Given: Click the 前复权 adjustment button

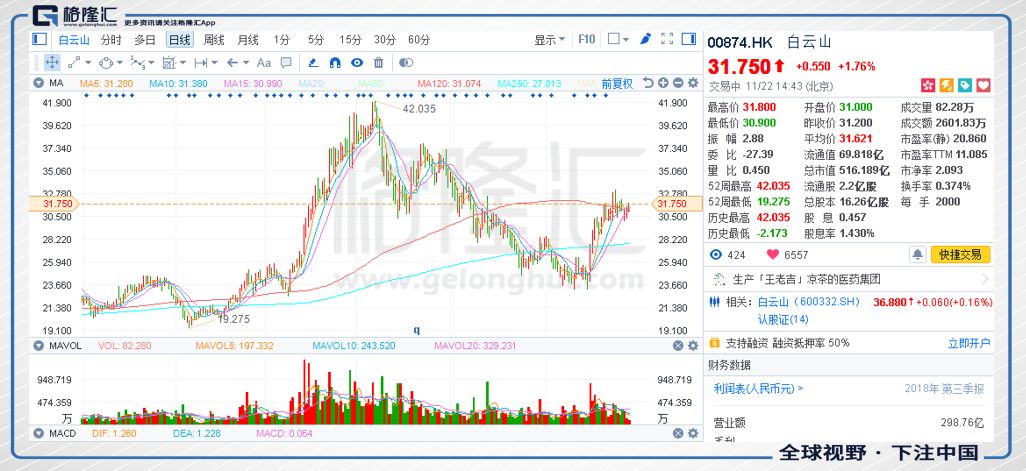Looking at the screenshot, I should (617, 83).
